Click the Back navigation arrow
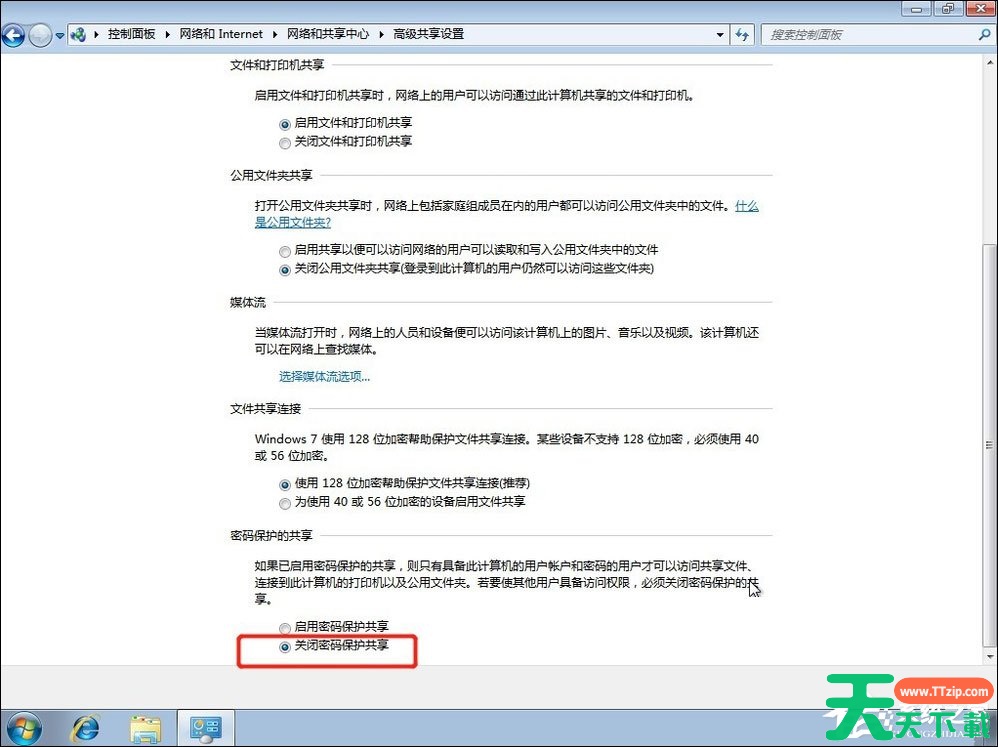The image size is (998, 747). click(13, 35)
